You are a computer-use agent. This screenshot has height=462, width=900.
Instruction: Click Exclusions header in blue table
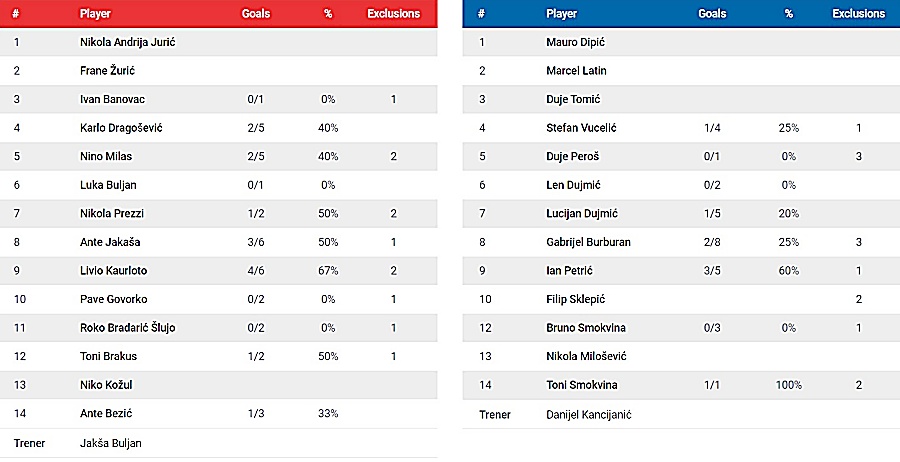[858, 14]
